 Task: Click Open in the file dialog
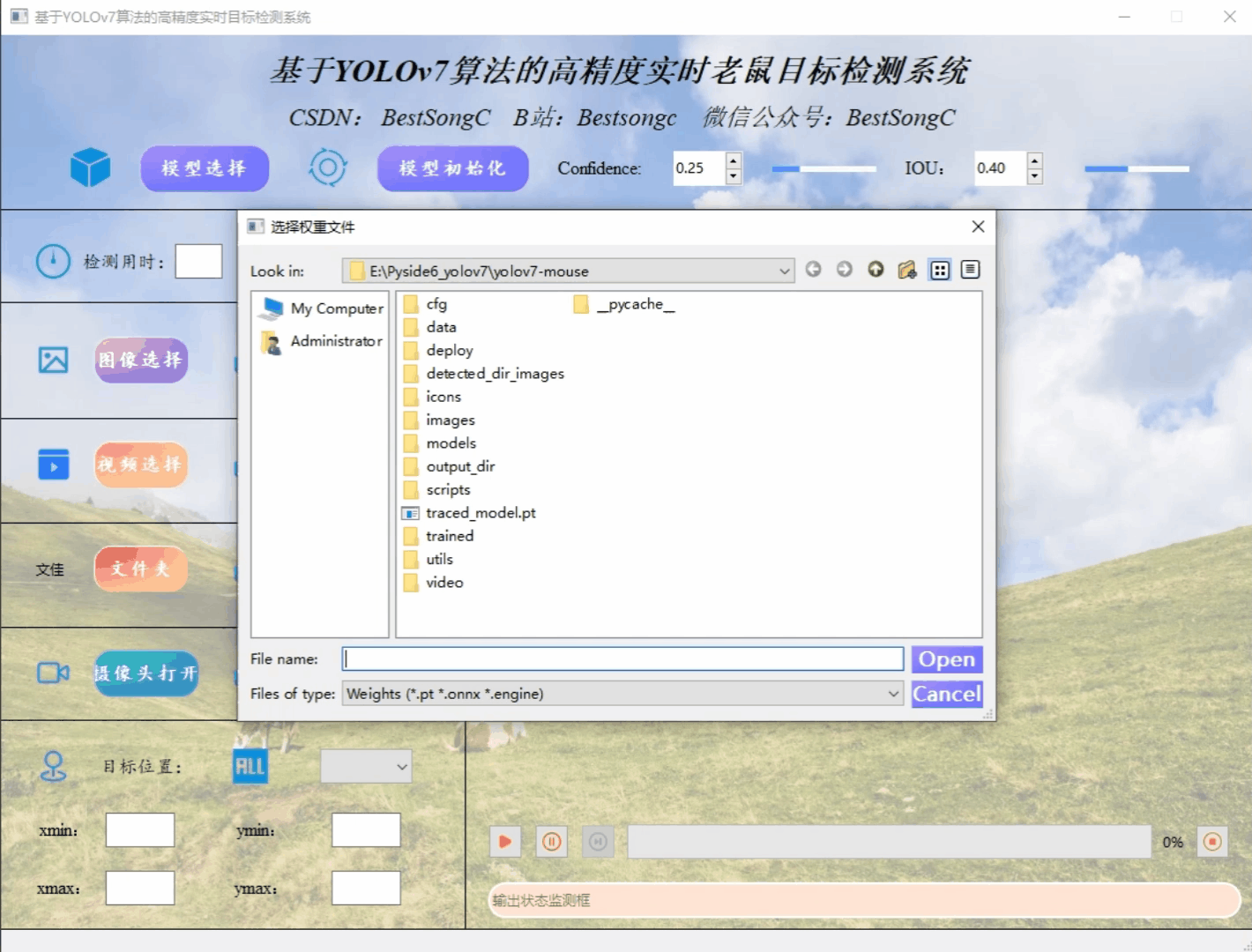pos(947,659)
